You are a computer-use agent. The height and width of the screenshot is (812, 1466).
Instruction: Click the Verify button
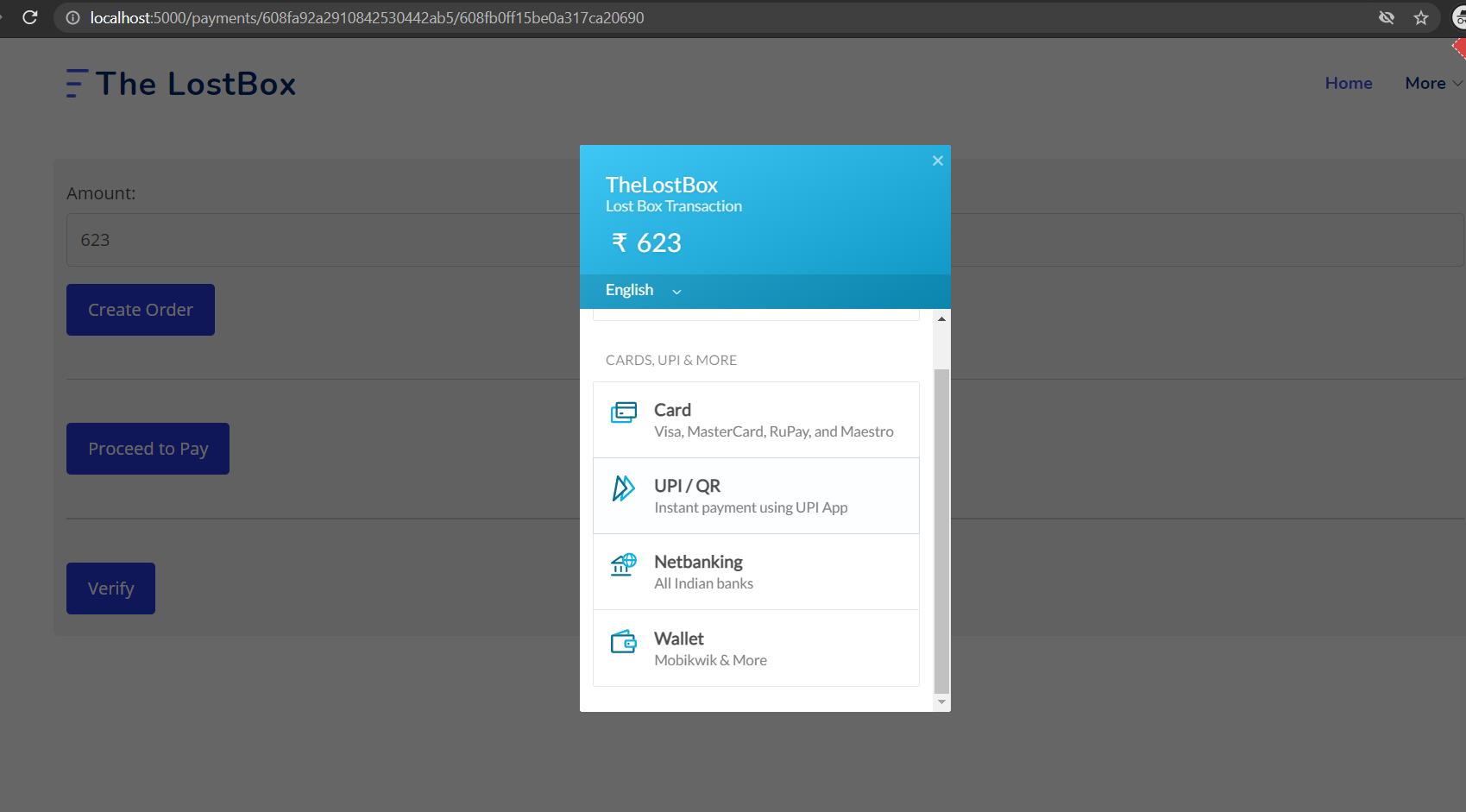pyautogui.click(x=110, y=589)
